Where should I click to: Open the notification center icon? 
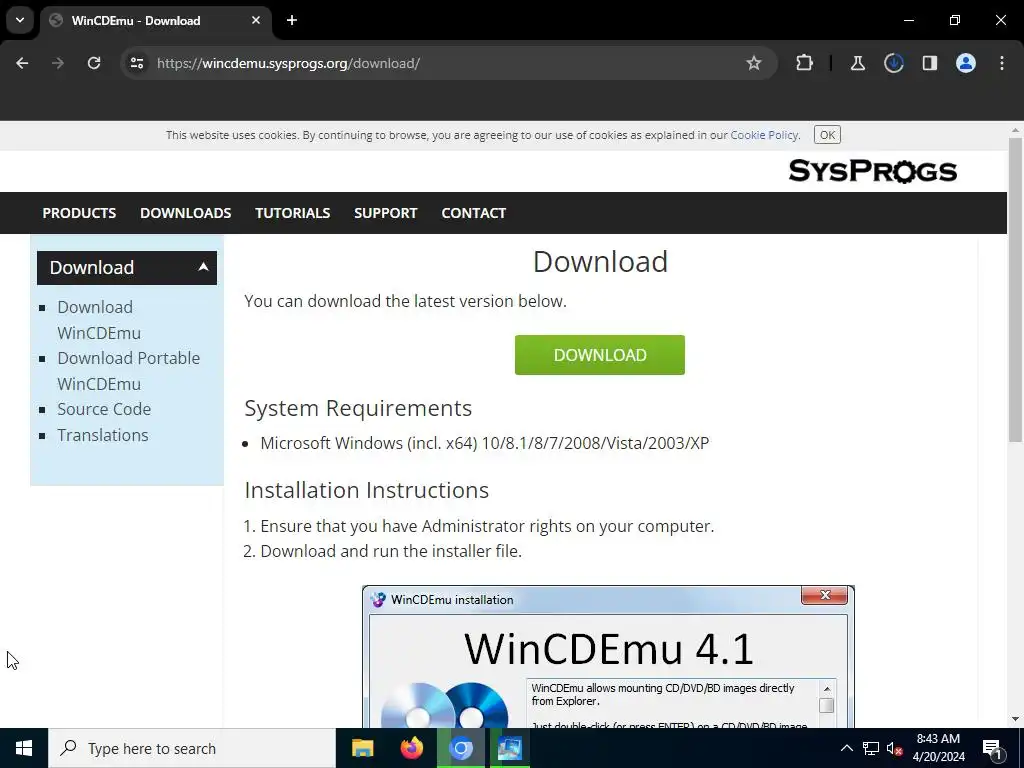(992, 748)
